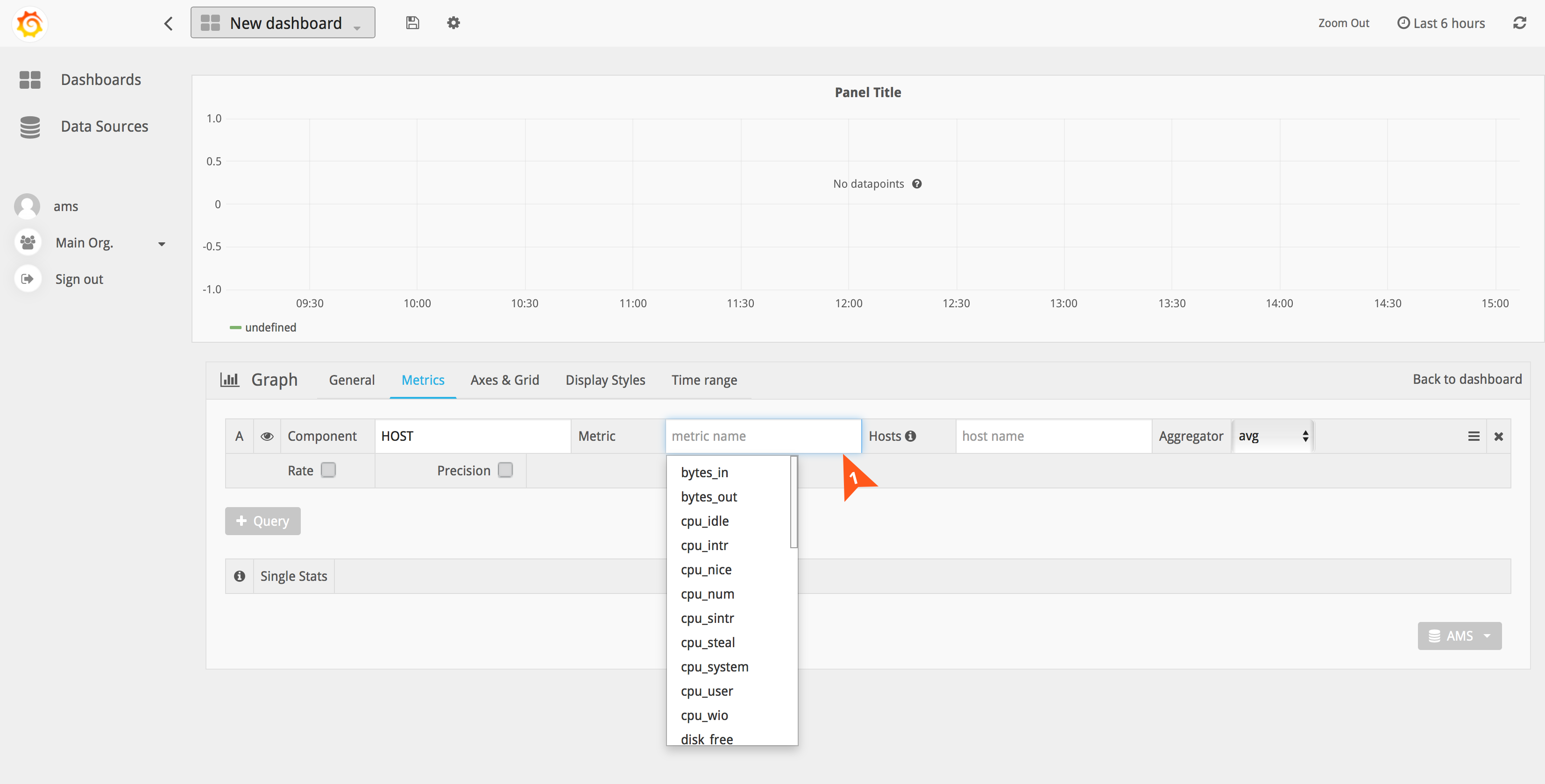Open dashboard settings gear icon
The width and height of the screenshot is (1545, 784).
click(x=454, y=23)
